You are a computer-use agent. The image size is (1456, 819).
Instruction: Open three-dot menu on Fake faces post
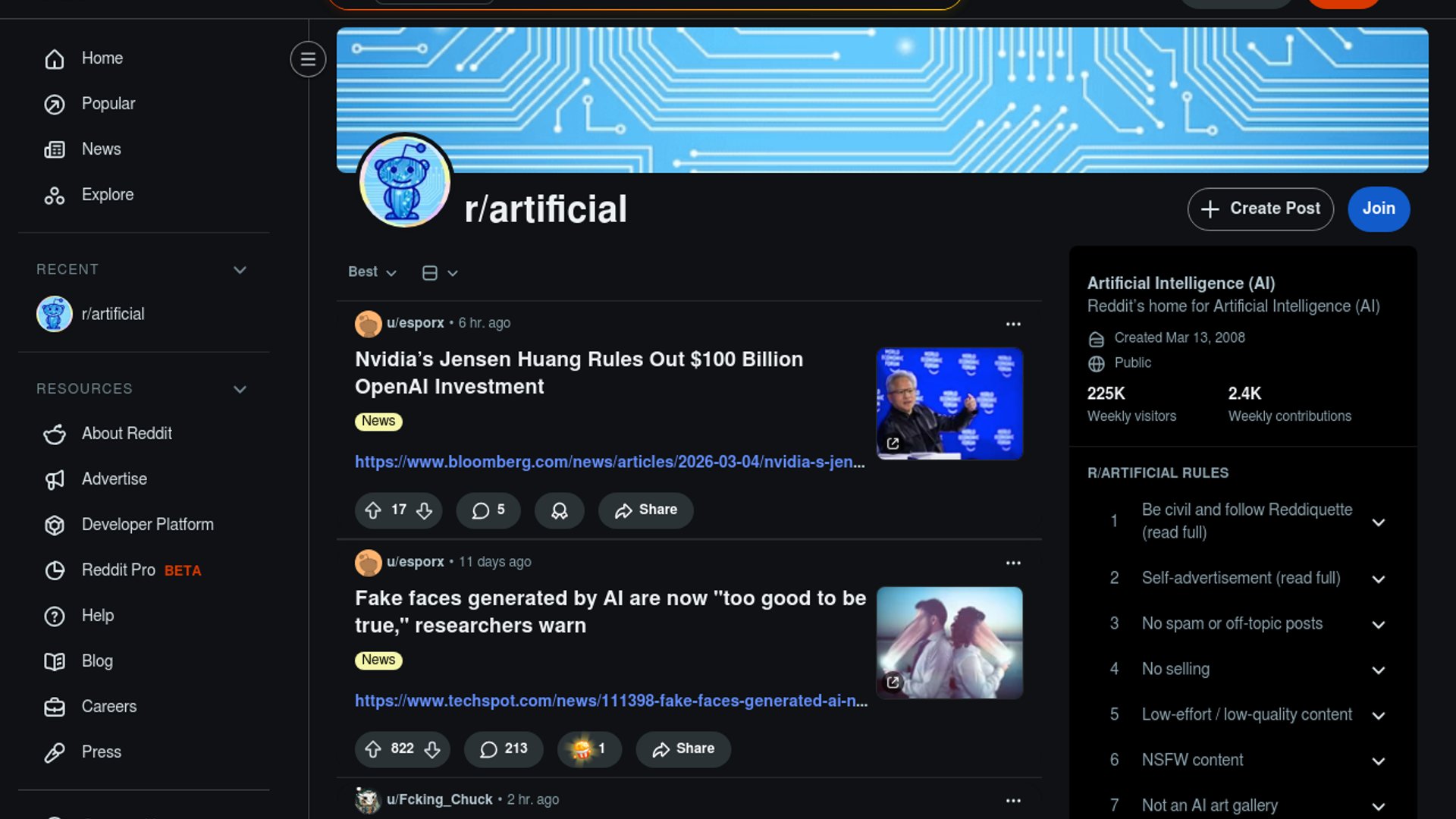(x=1012, y=563)
